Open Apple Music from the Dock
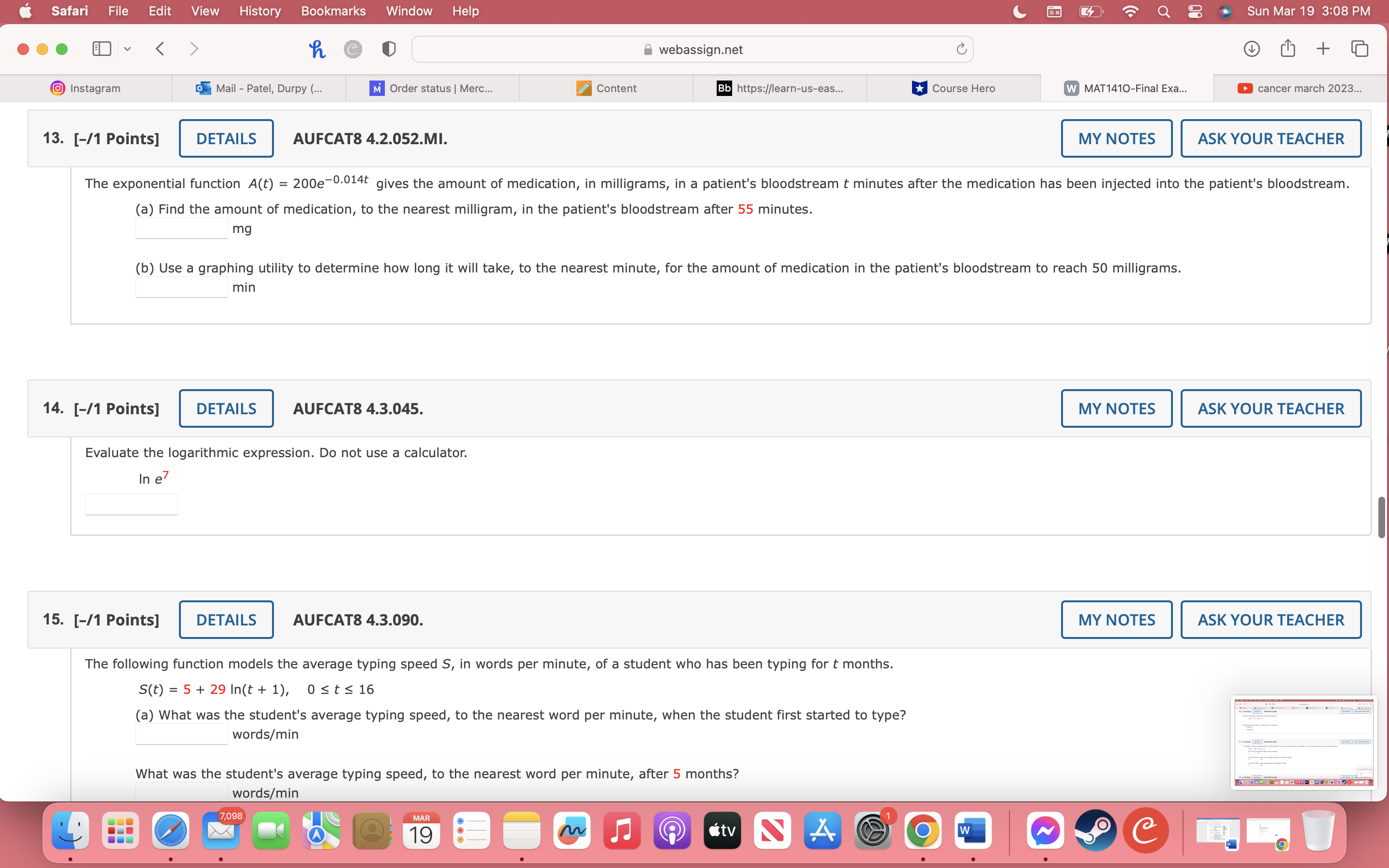Image resolution: width=1389 pixels, height=868 pixels. (x=622, y=830)
